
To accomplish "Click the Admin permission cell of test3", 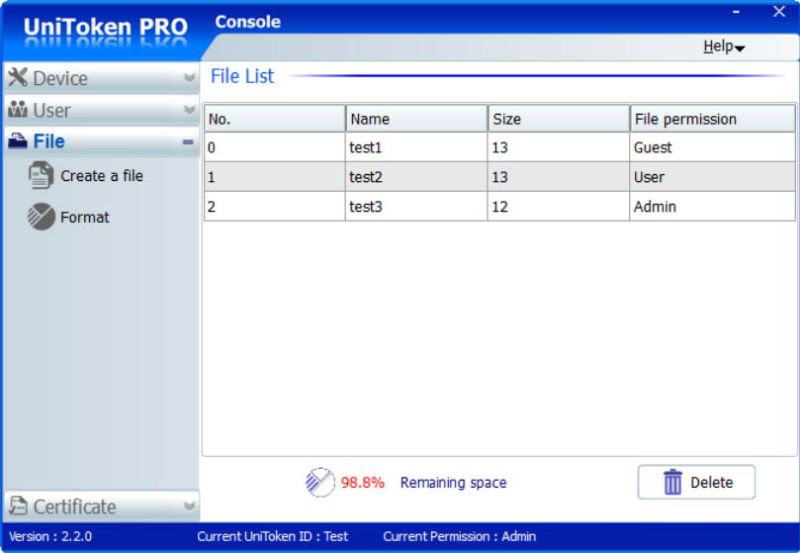I will (713, 207).
